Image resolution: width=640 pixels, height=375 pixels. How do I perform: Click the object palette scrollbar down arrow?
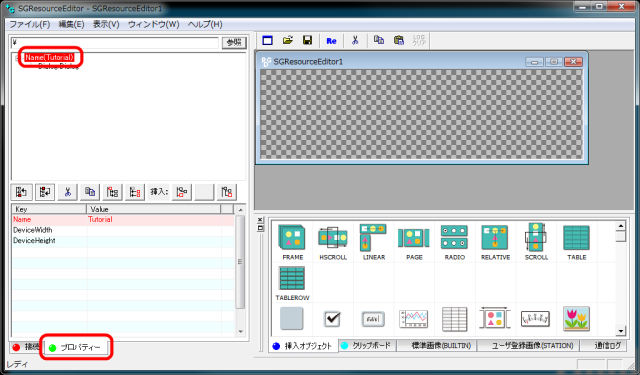(x=620, y=331)
